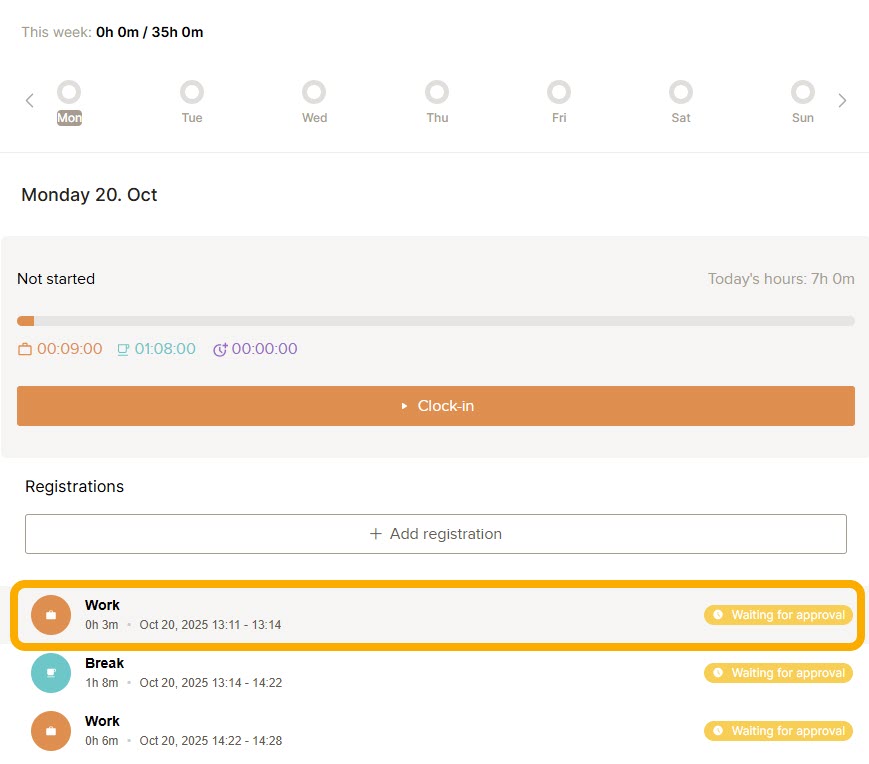Click the orange briefcase icon for 13:11 Work entry

[51, 615]
